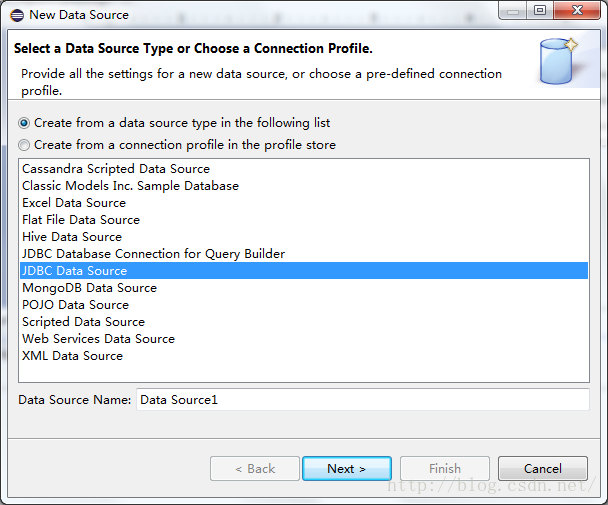Cancel the New Data Source dialog
The width and height of the screenshot is (608, 505).
pyautogui.click(x=542, y=469)
